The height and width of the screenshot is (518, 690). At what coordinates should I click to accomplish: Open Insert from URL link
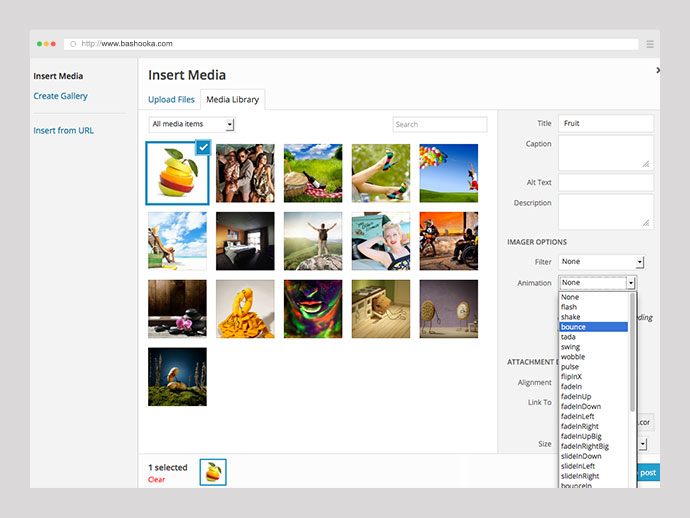pyautogui.click(x=63, y=131)
